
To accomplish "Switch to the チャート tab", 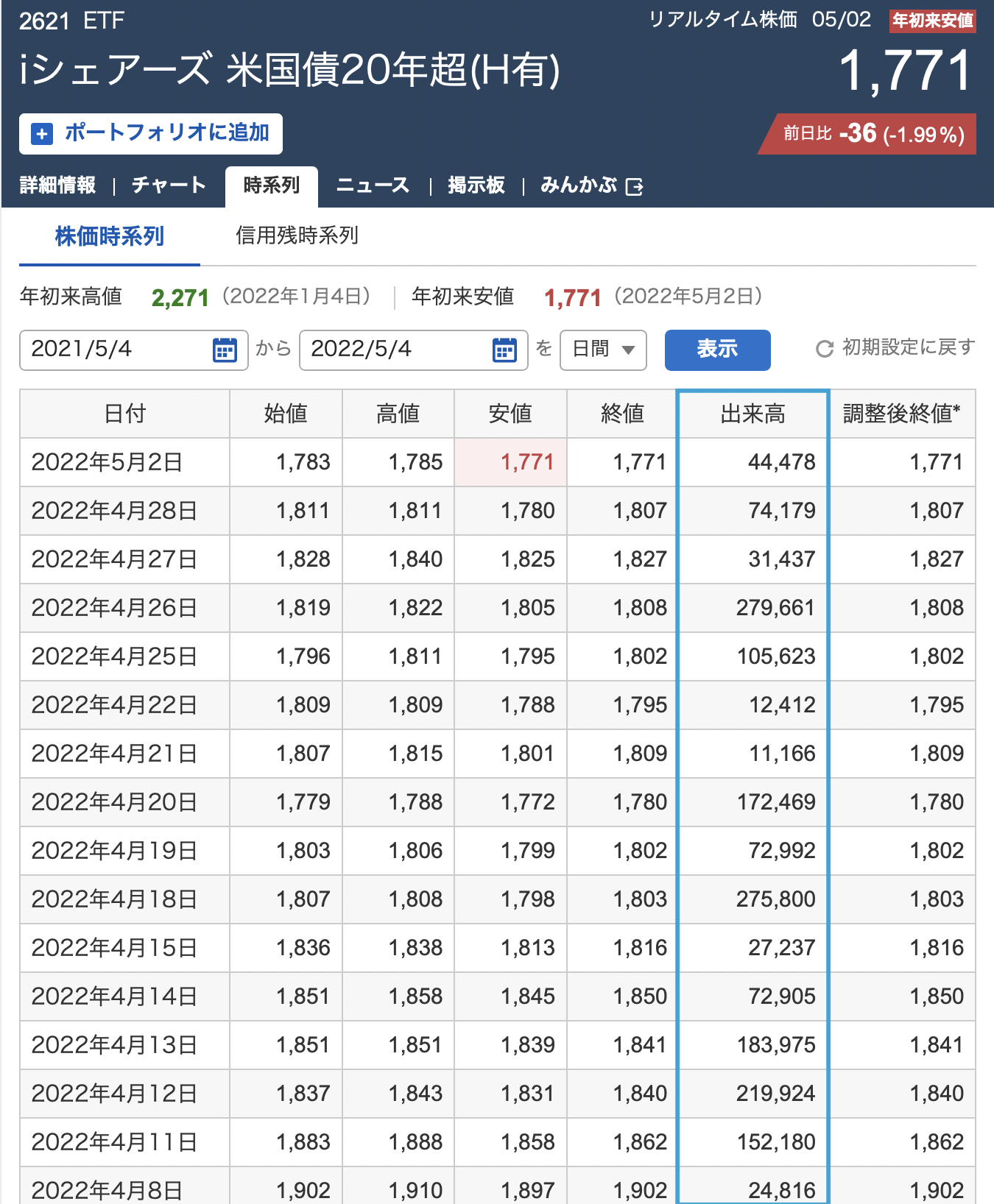I will click(169, 185).
